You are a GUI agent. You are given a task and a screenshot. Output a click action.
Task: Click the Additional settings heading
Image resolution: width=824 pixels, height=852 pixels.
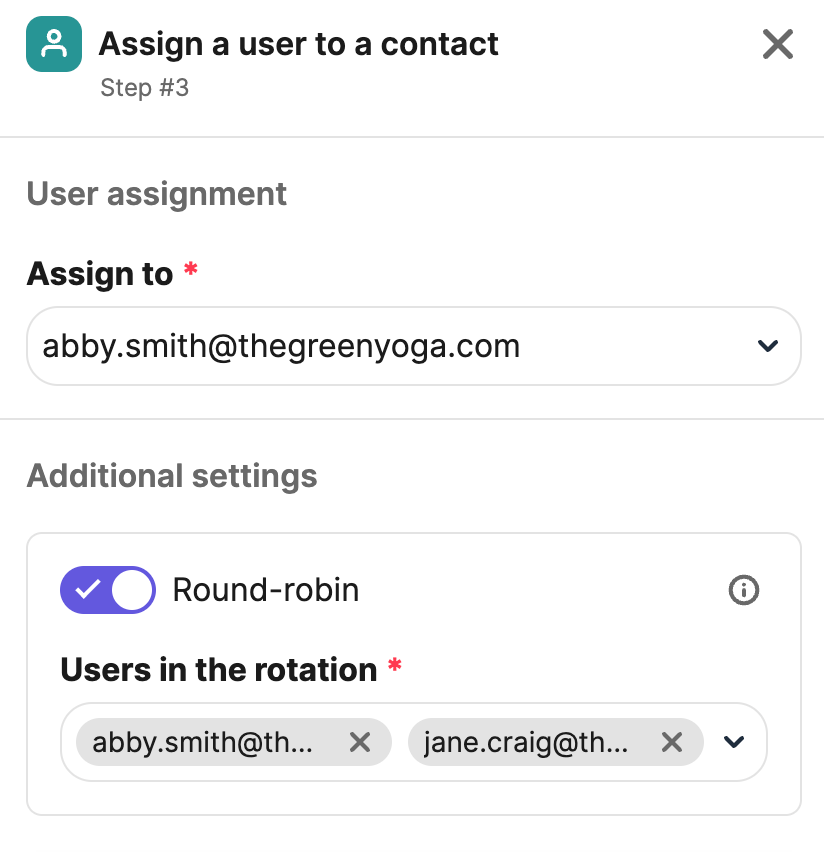172,476
